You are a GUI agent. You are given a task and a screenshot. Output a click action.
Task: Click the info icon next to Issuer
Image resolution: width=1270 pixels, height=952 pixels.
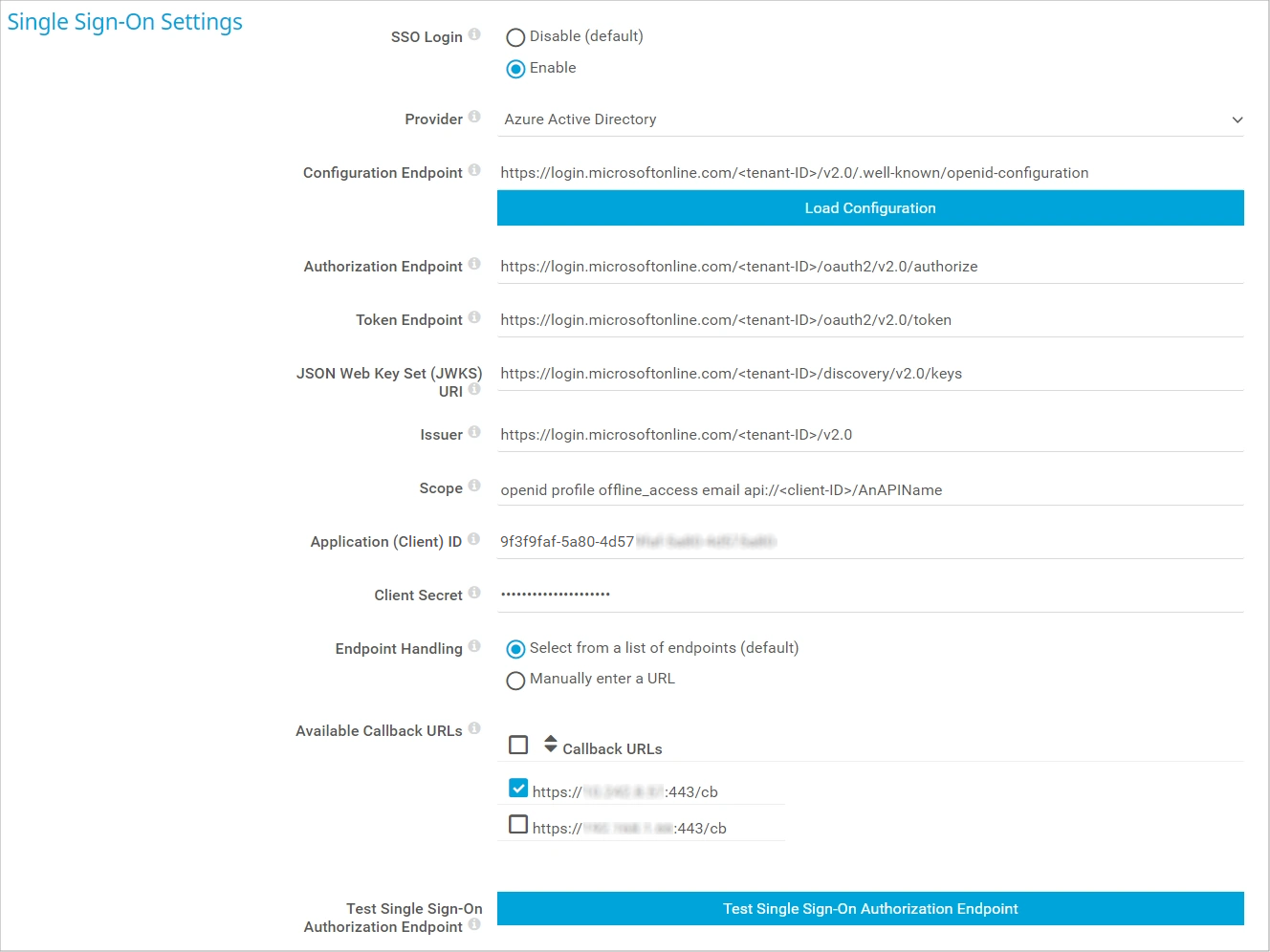pyautogui.click(x=474, y=433)
